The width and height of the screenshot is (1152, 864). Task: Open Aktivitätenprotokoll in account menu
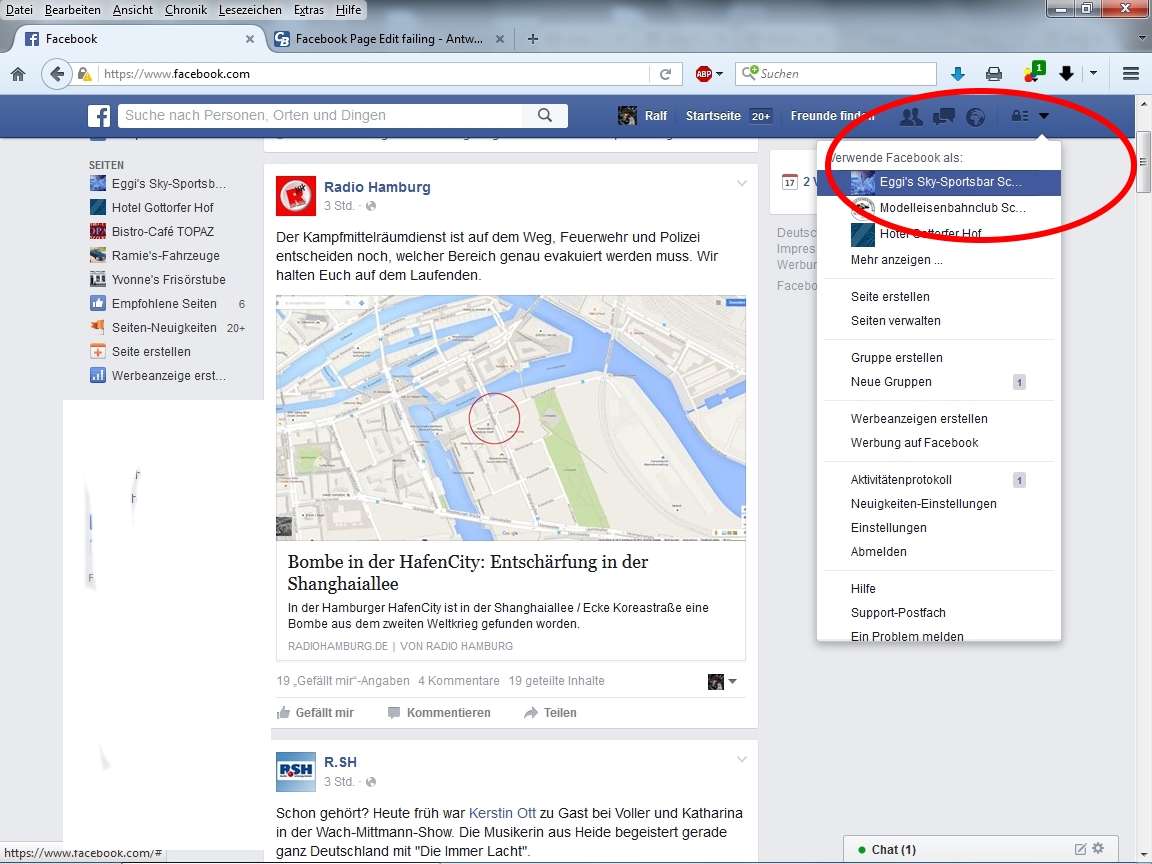[x=901, y=480]
